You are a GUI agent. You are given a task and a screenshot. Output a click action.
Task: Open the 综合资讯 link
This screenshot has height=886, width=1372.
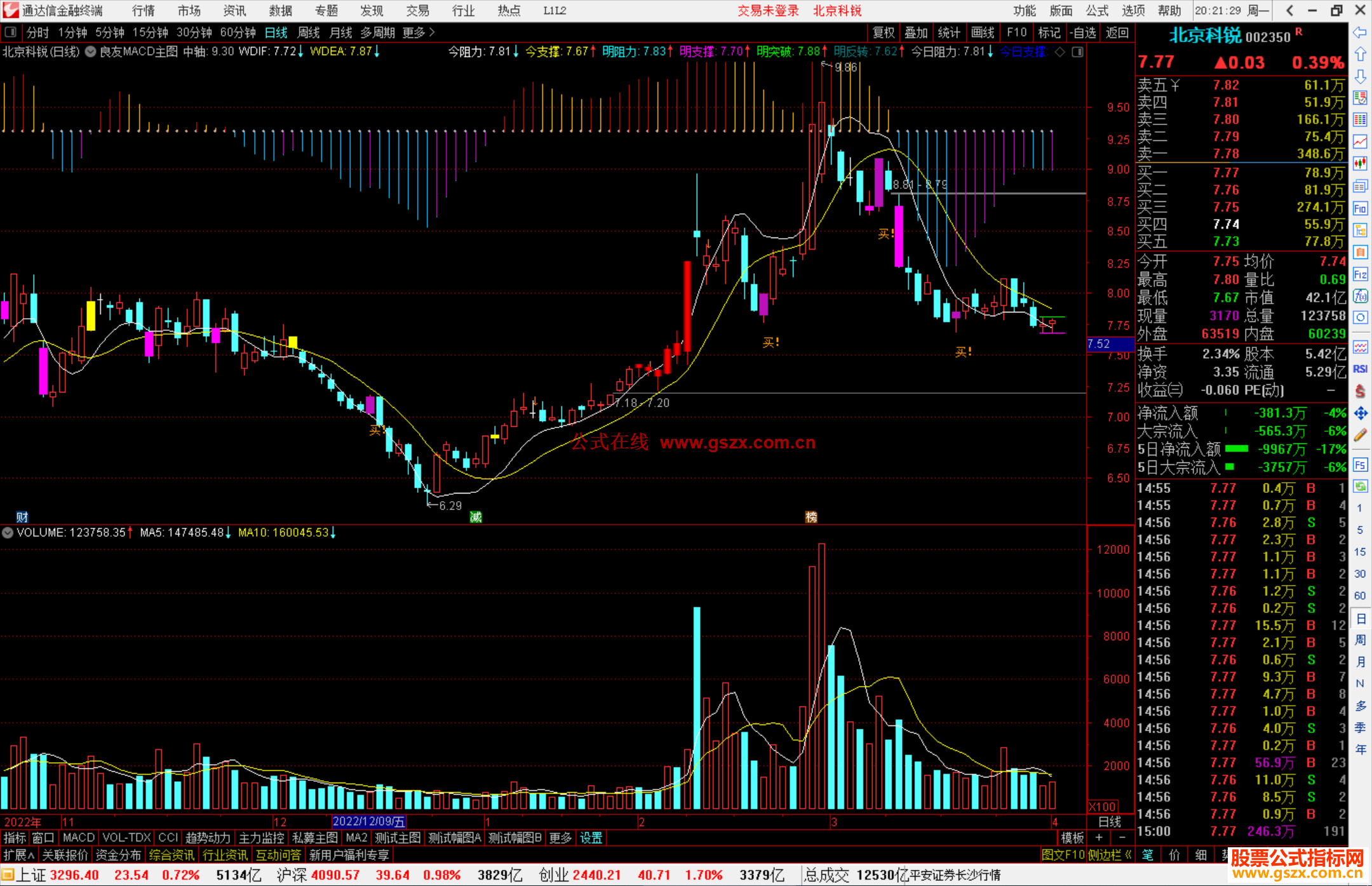(171, 855)
